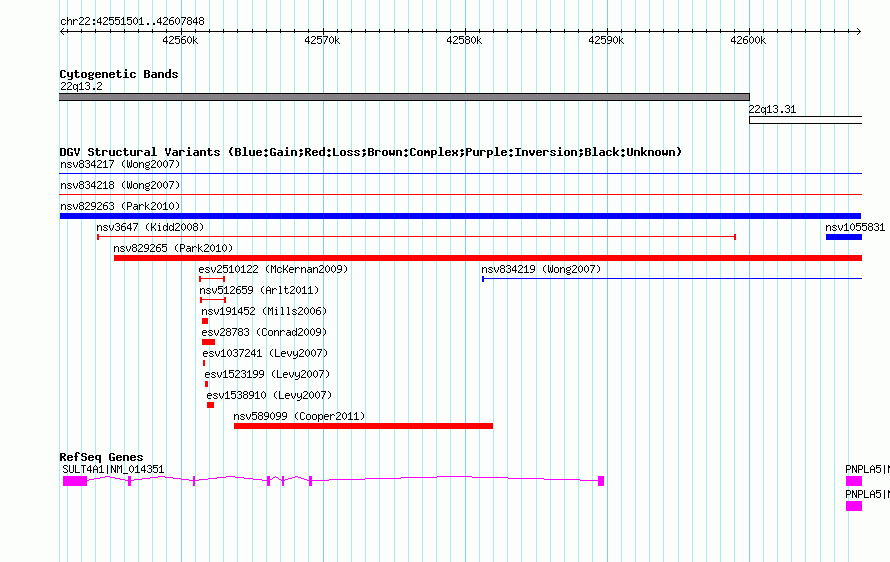This screenshot has width=890, height=562.
Task: Click the chr22:42551501..42607848 coordinate label
Action: click(x=132, y=22)
